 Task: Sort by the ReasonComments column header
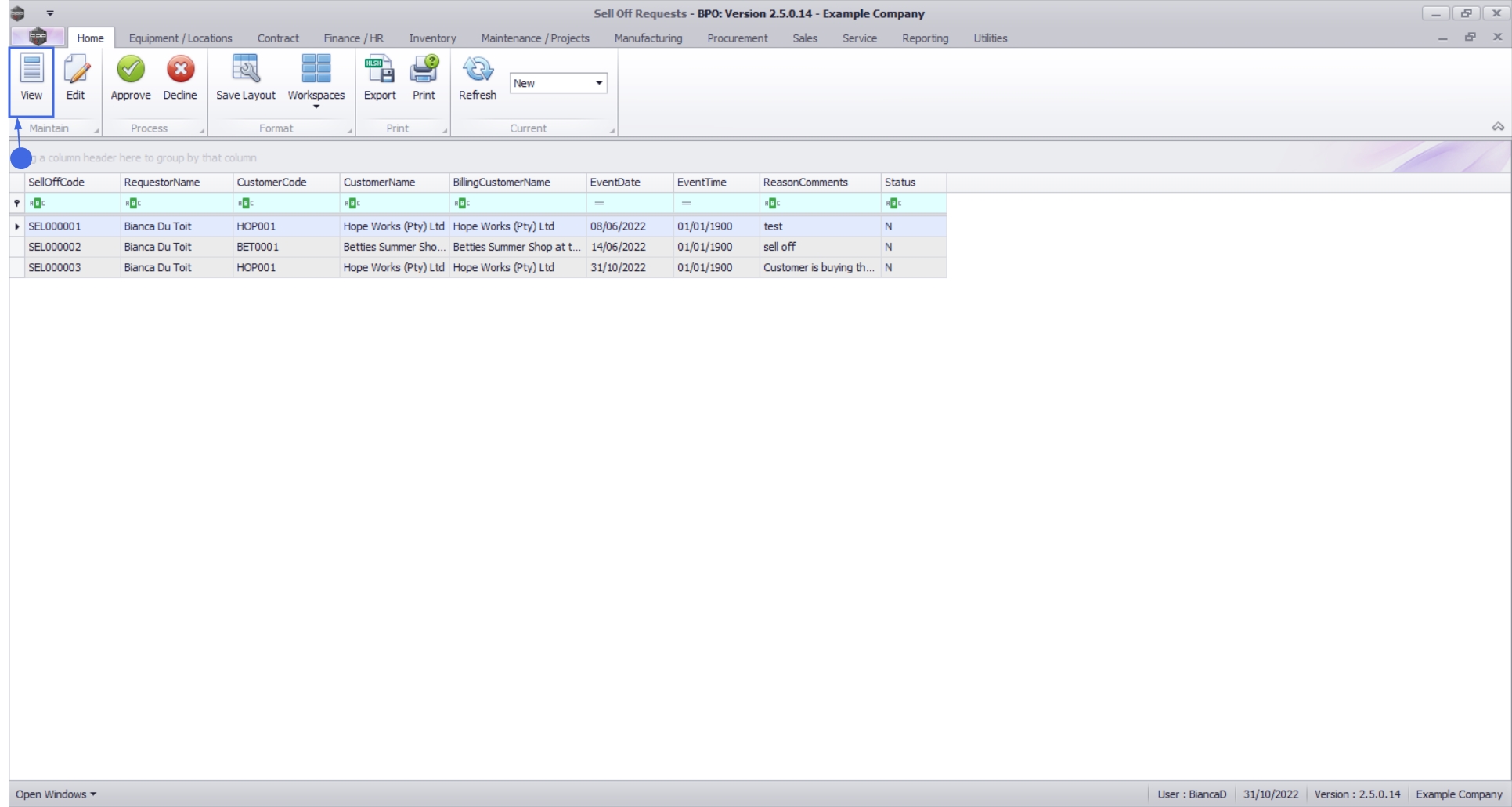pos(821,183)
